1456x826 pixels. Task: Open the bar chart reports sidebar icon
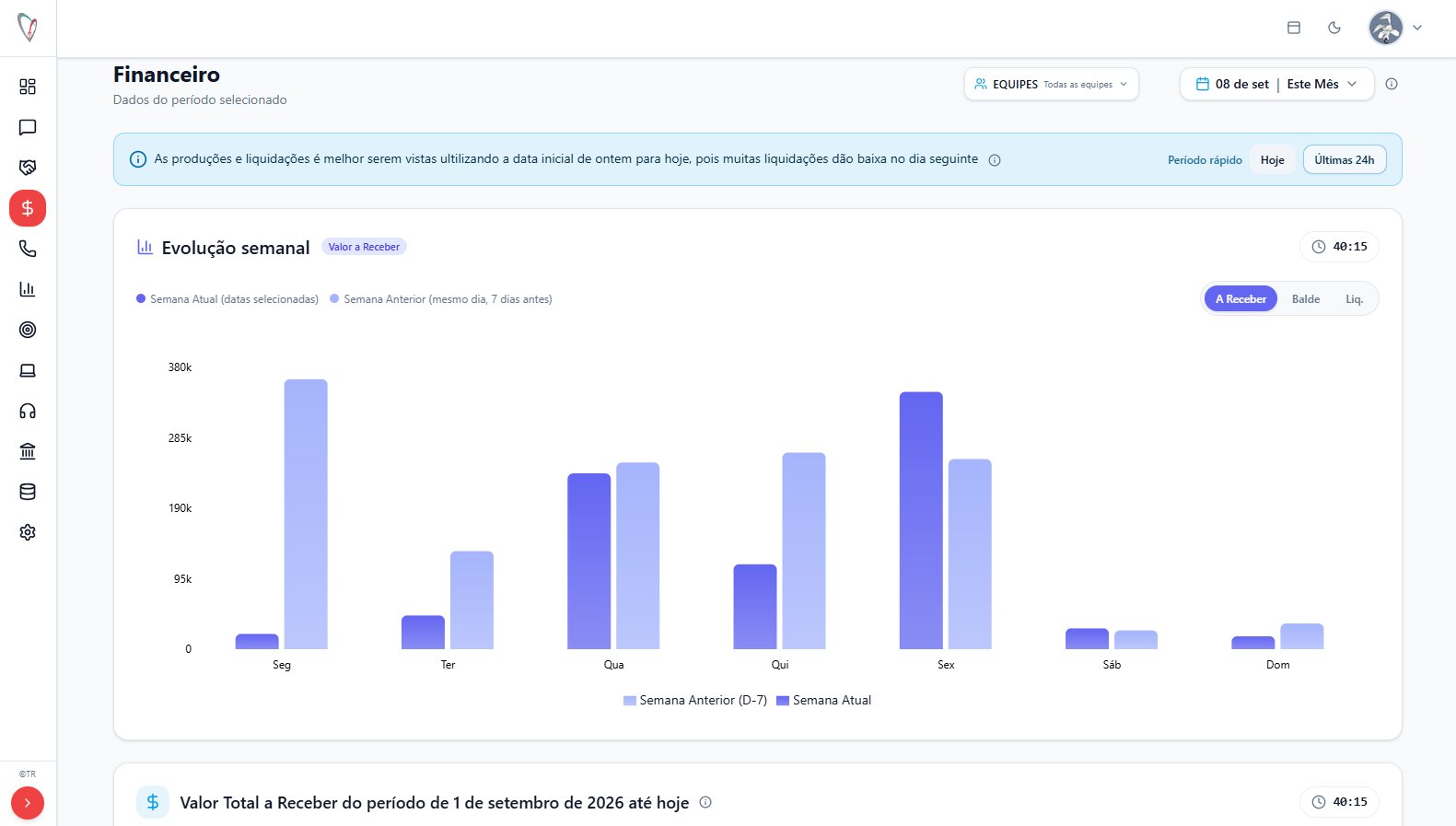pos(28,289)
